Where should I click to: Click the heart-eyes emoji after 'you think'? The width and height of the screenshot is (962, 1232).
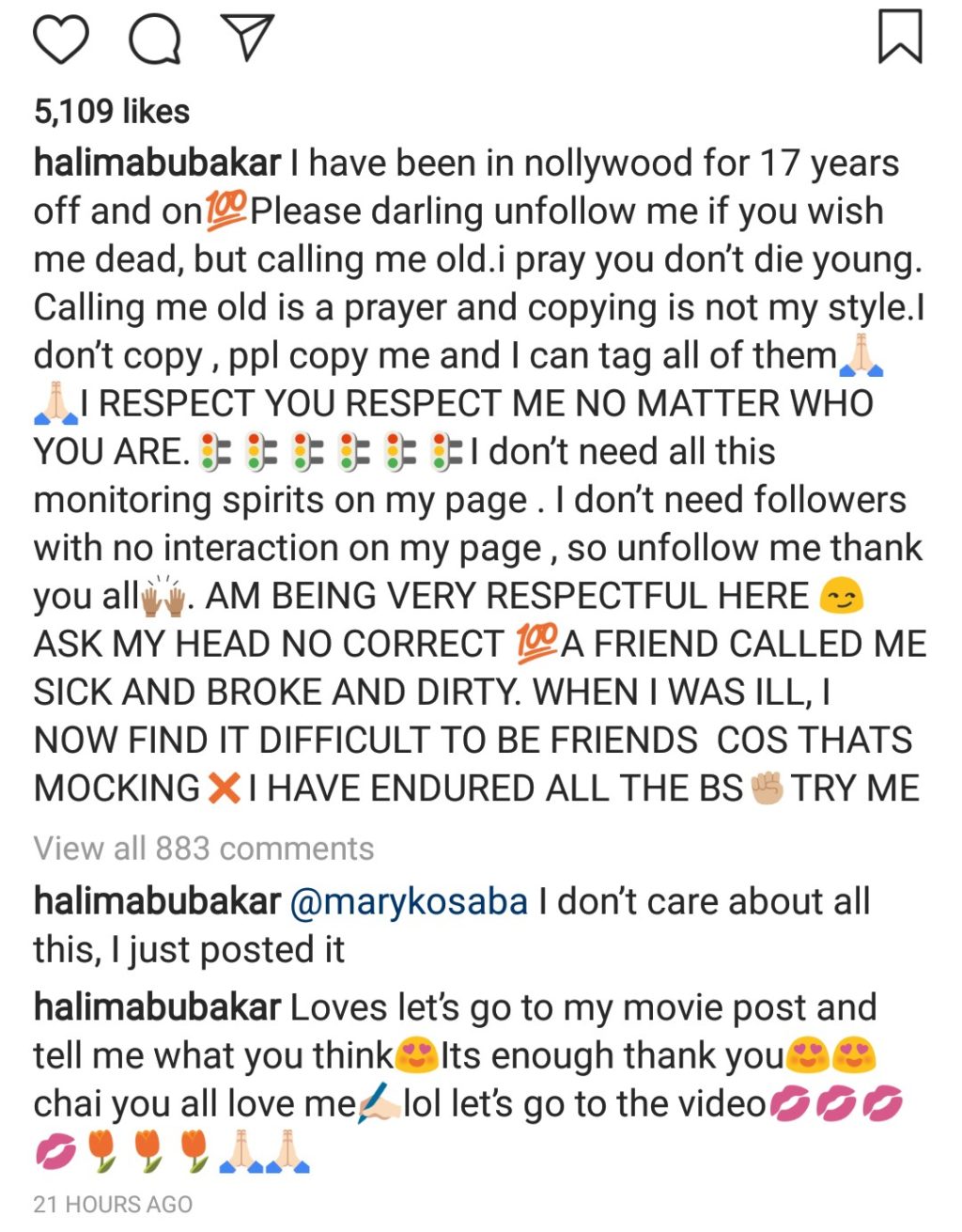click(417, 1055)
